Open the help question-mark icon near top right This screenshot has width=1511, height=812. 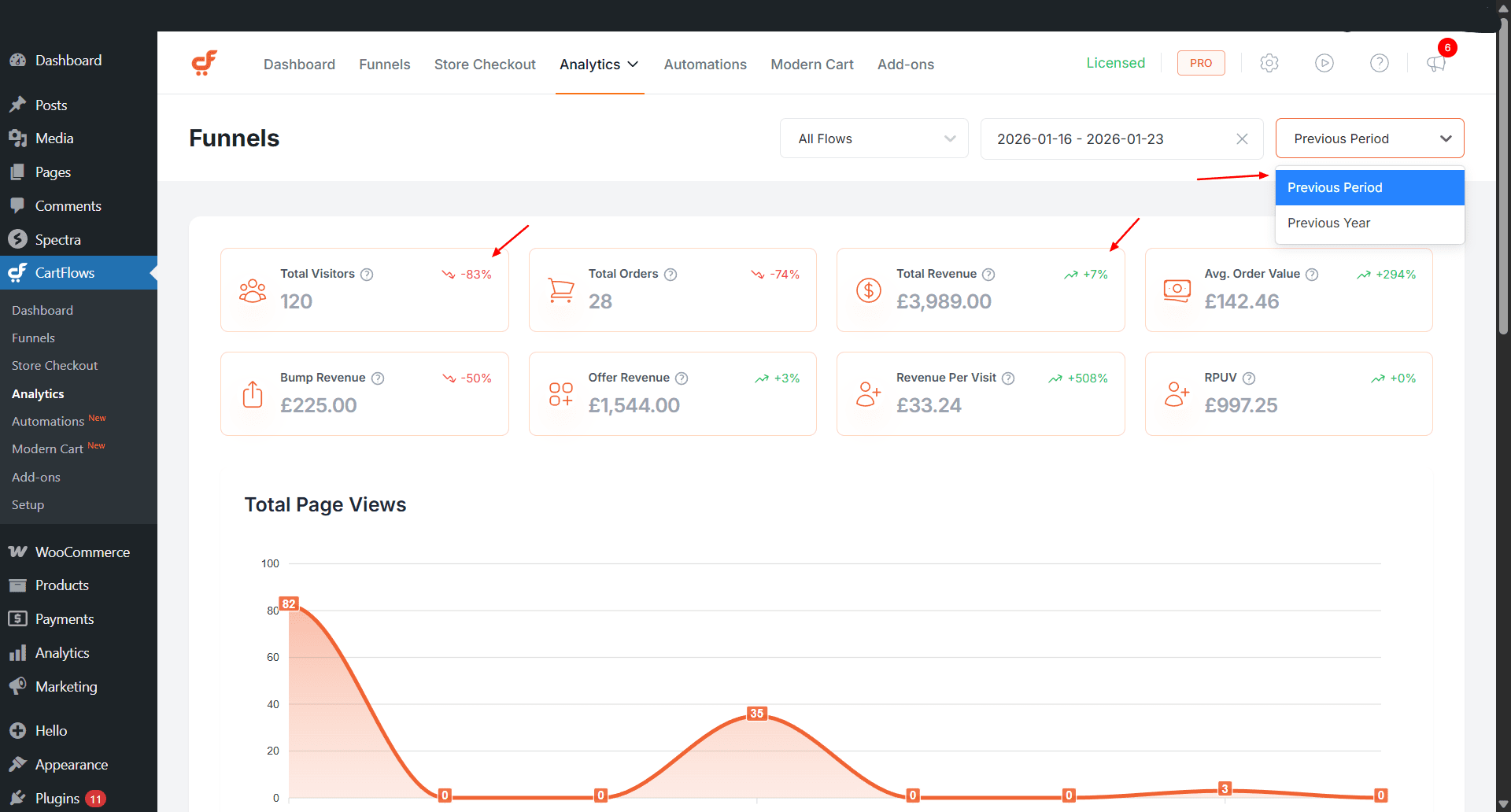pyautogui.click(x=1379, y=63)
